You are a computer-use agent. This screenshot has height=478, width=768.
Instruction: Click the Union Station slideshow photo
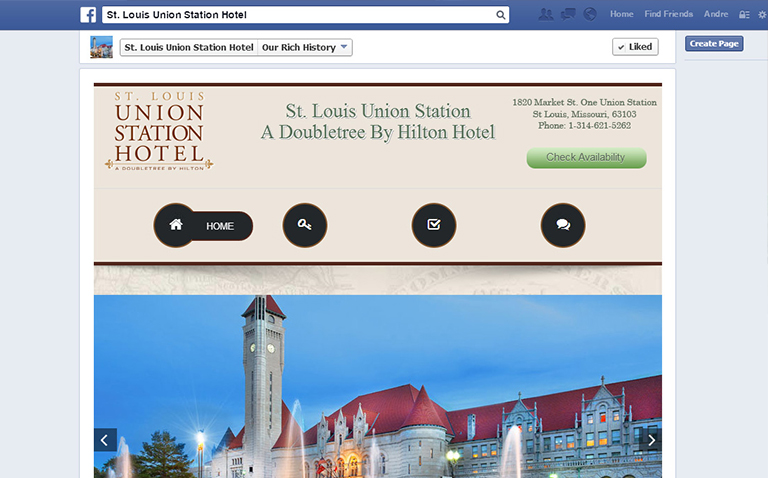pyautogui.click(x=378, y=386)
